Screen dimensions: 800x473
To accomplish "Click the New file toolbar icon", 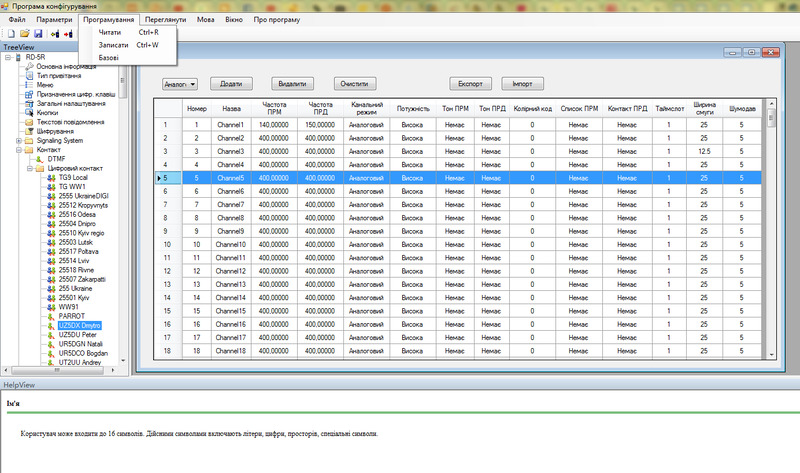I will click(11, 34).
